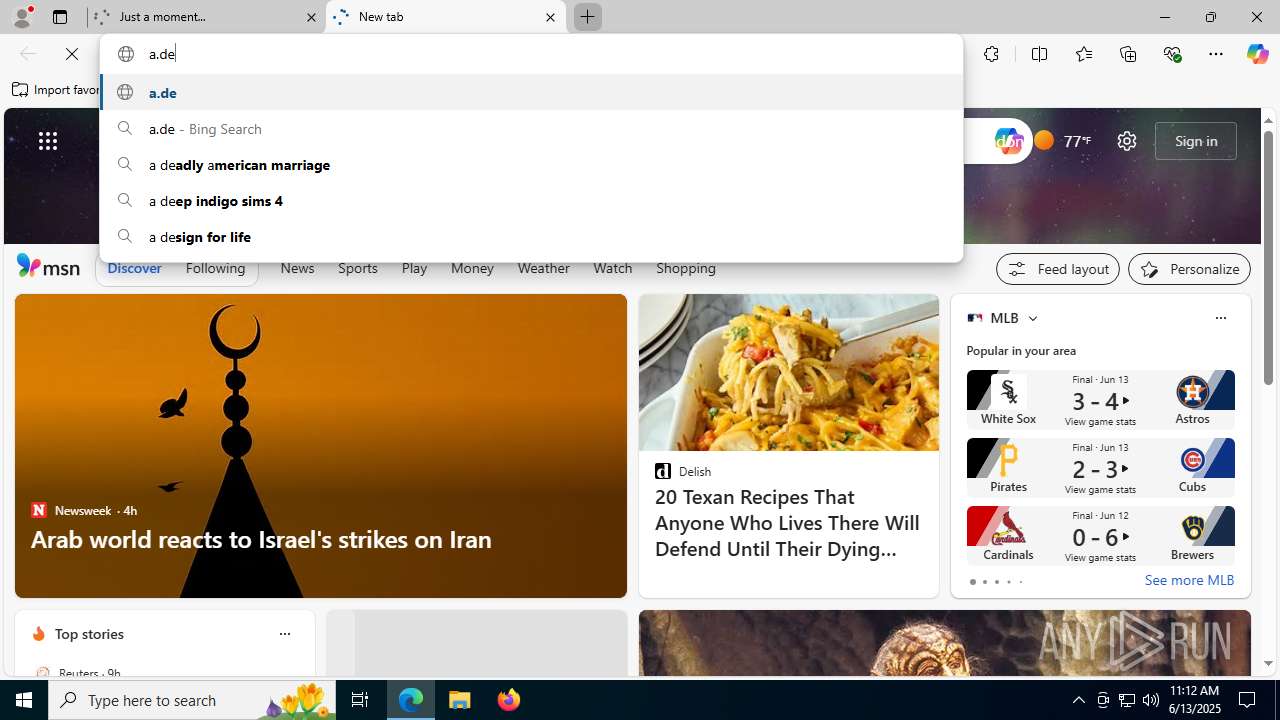Click the weather 77°F indicator
The height and width of the screenshot is (720, 1280).
(1062, 141)
